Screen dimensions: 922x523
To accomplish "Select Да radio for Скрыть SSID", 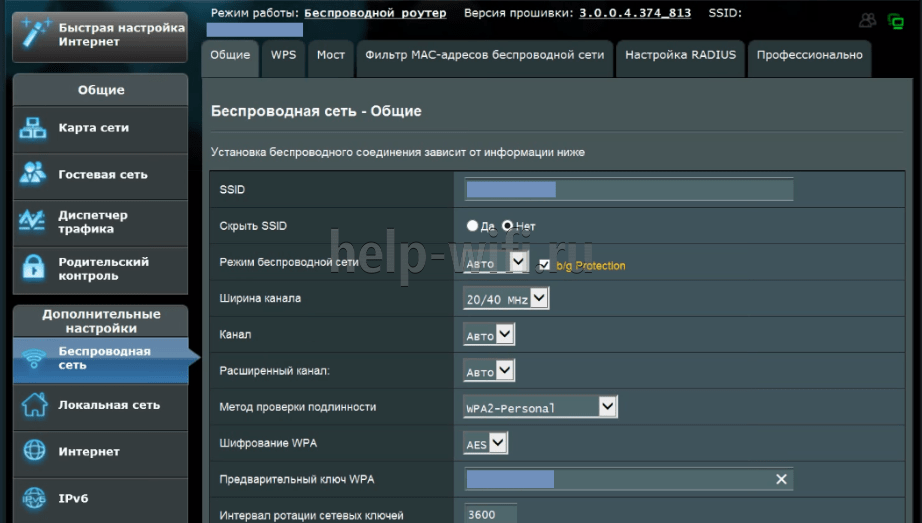I will click(x=473, y=226).
